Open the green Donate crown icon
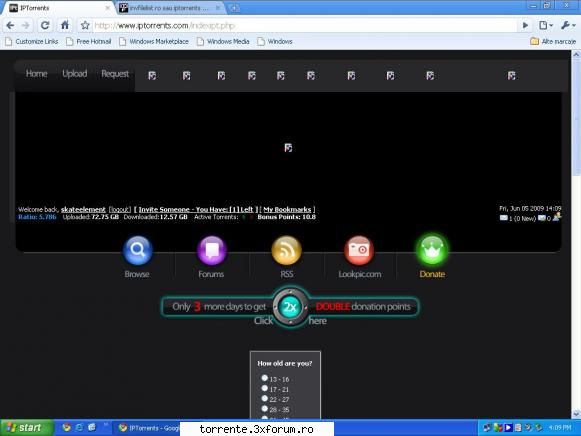 point(432,250)
